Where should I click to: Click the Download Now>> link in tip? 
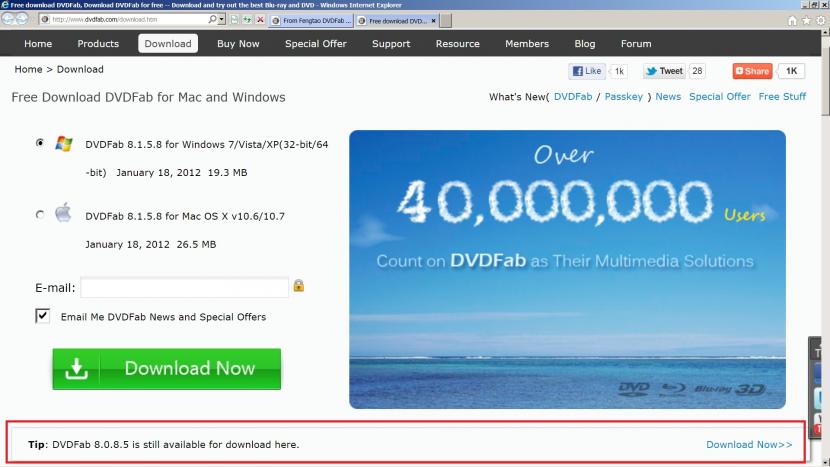[x=749, y=445]
